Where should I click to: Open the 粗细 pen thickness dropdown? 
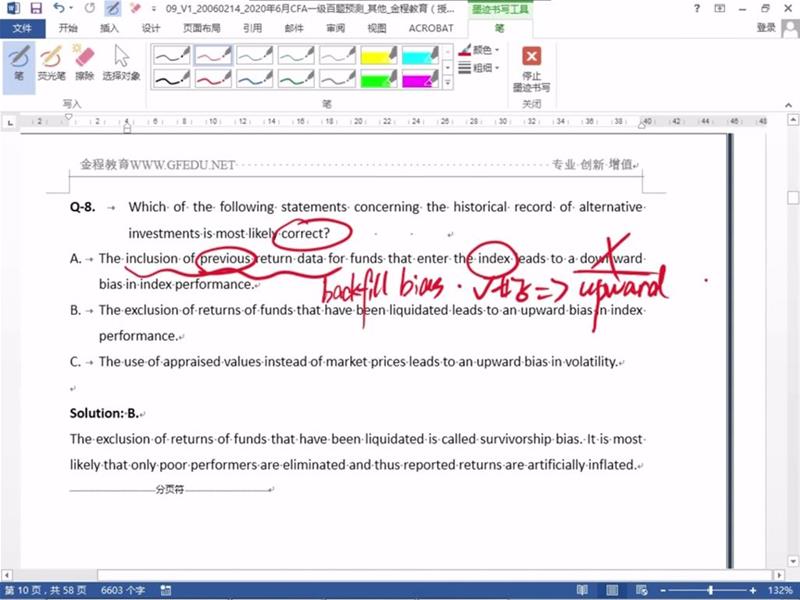tap(479, 67)
